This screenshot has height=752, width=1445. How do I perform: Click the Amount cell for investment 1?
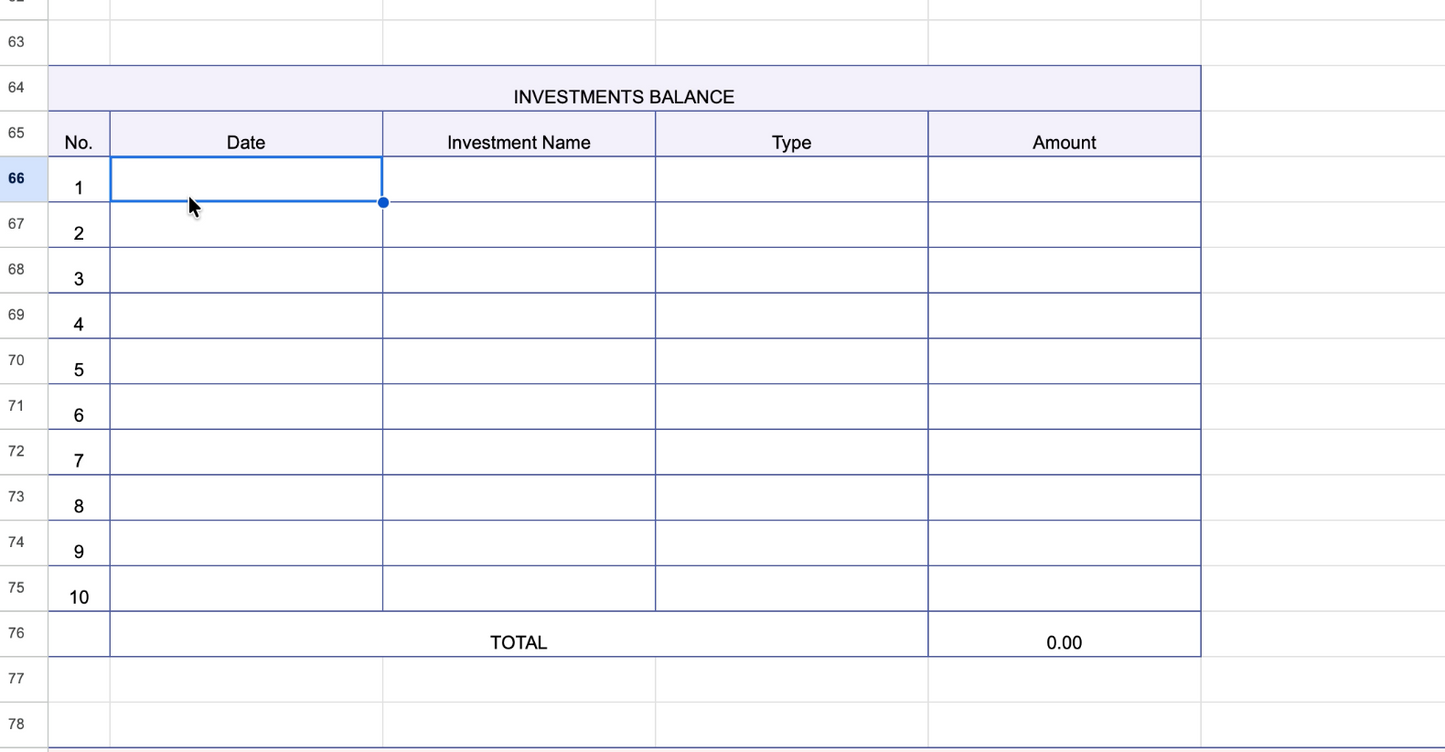point(1064,179)
